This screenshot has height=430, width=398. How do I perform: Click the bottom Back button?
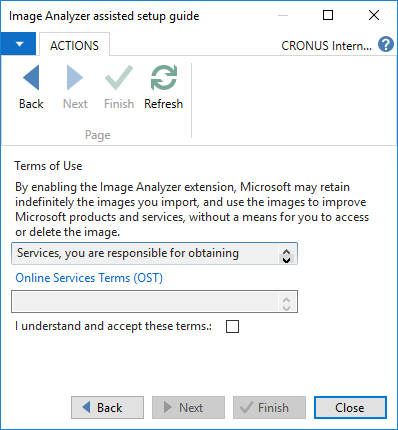107,407
